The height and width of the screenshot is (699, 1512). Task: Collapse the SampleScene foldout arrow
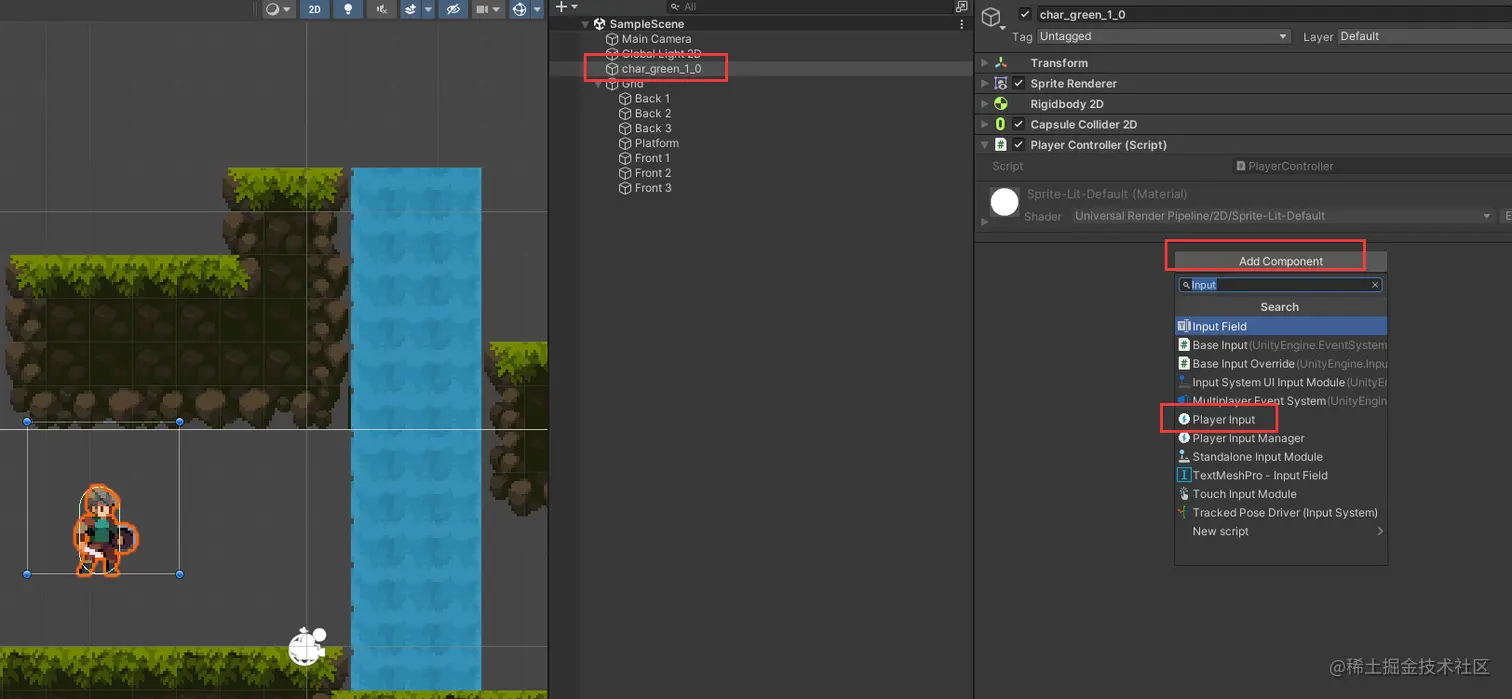[586, 24]
